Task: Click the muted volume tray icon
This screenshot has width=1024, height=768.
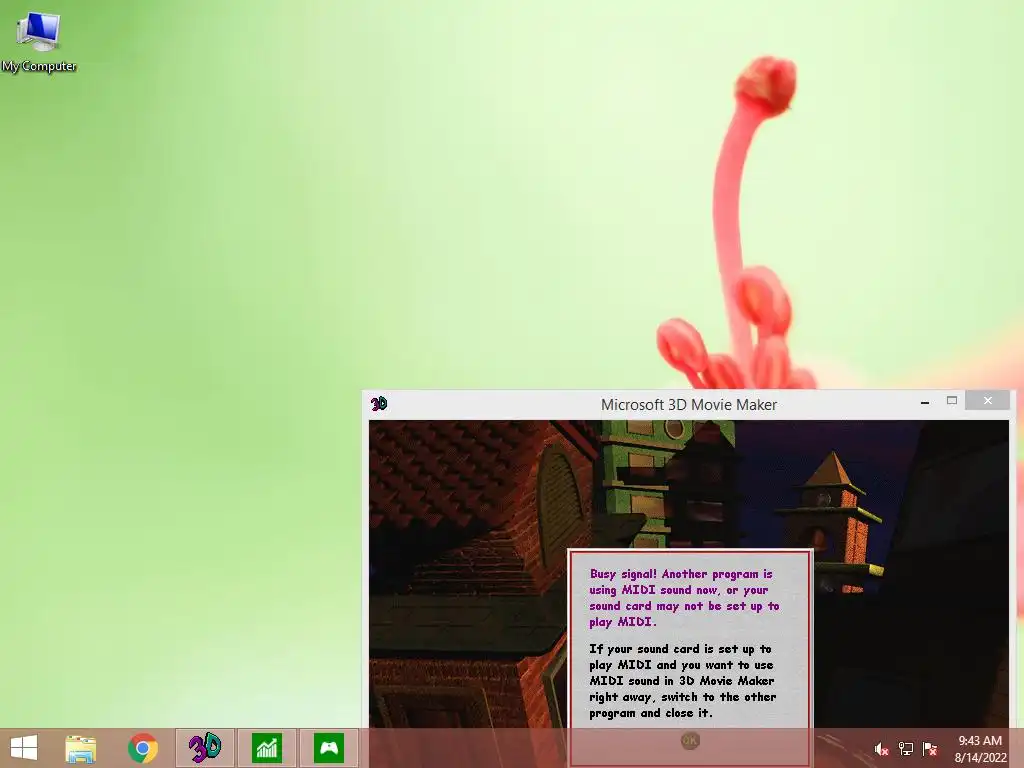Action: coord(881,749)
